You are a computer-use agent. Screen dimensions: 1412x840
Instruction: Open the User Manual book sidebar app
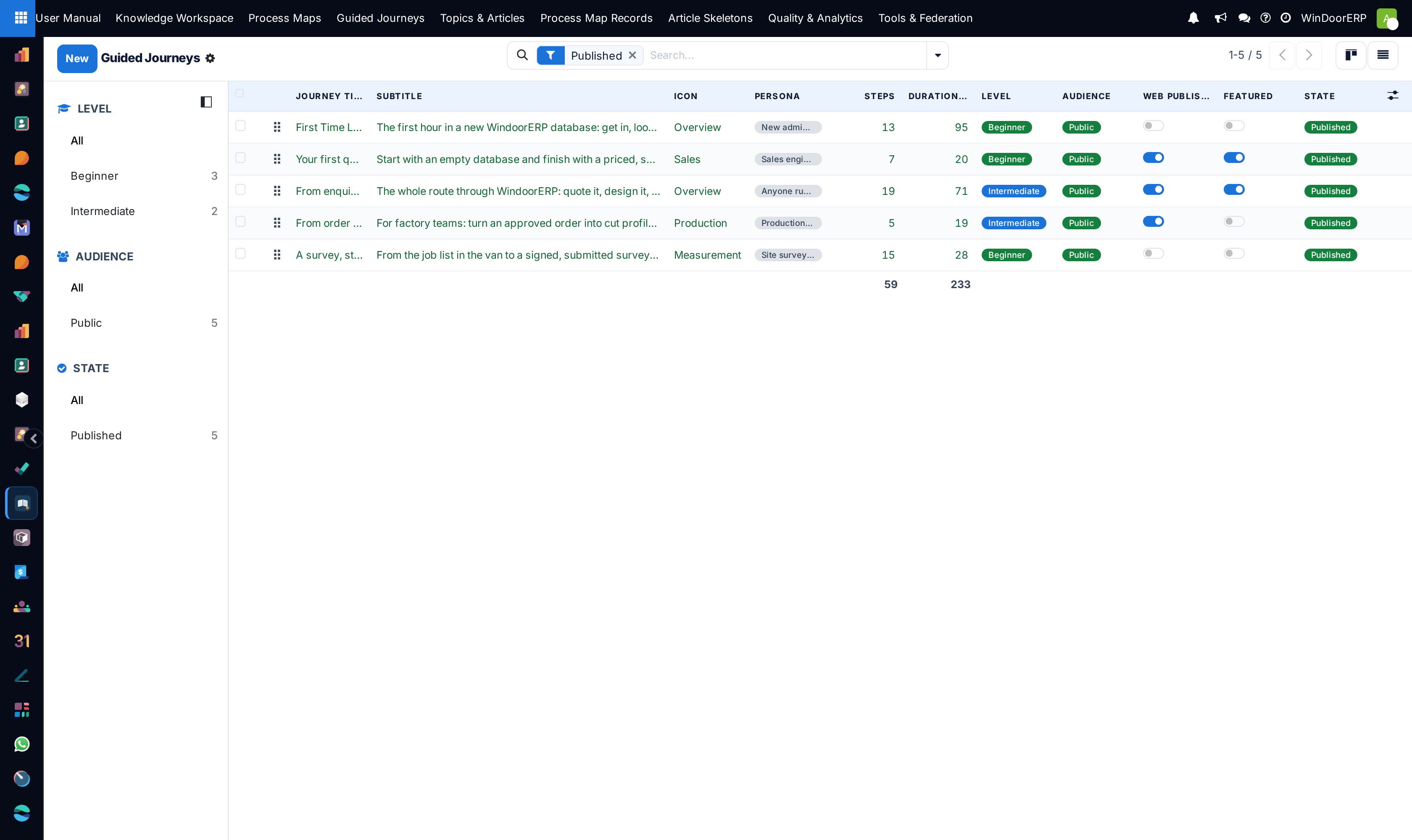(21, 503)
